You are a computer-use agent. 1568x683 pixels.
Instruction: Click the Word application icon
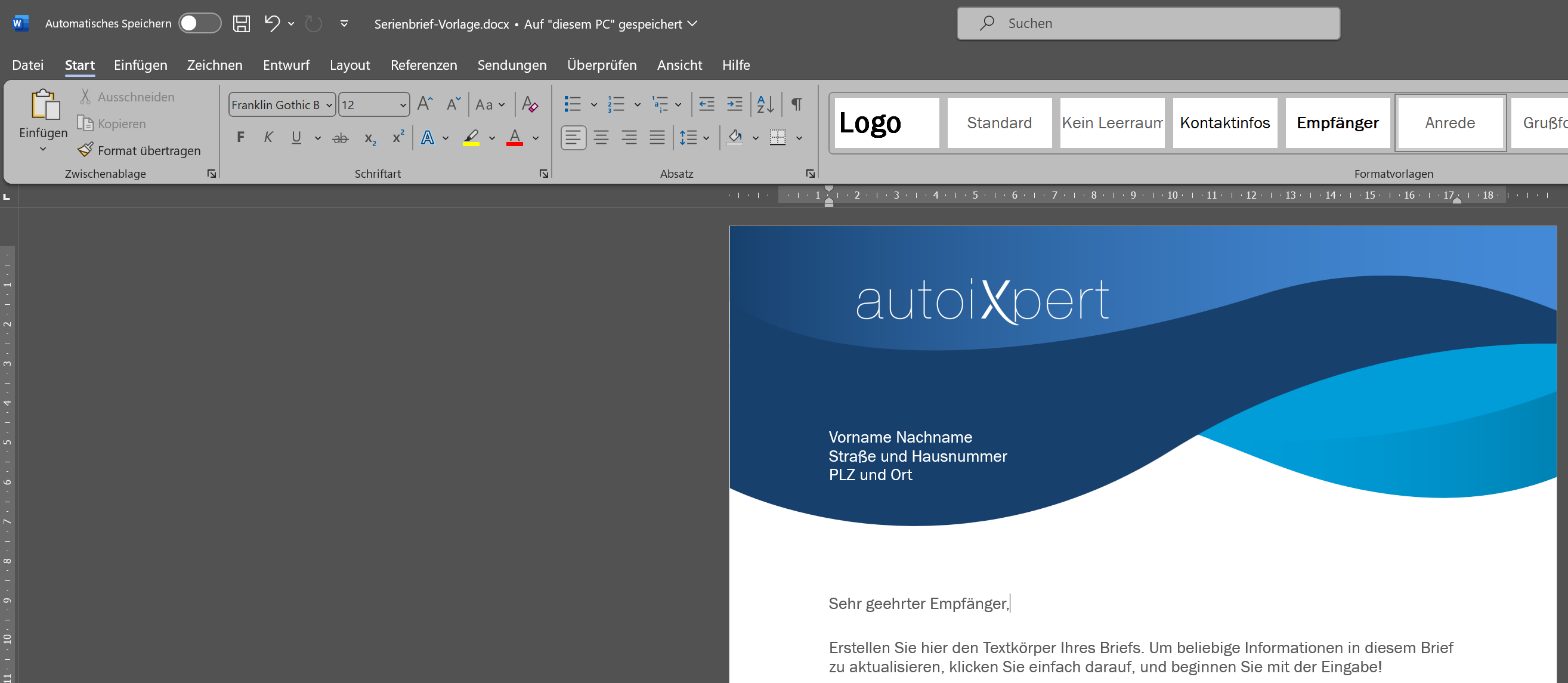tap(20, 23)
